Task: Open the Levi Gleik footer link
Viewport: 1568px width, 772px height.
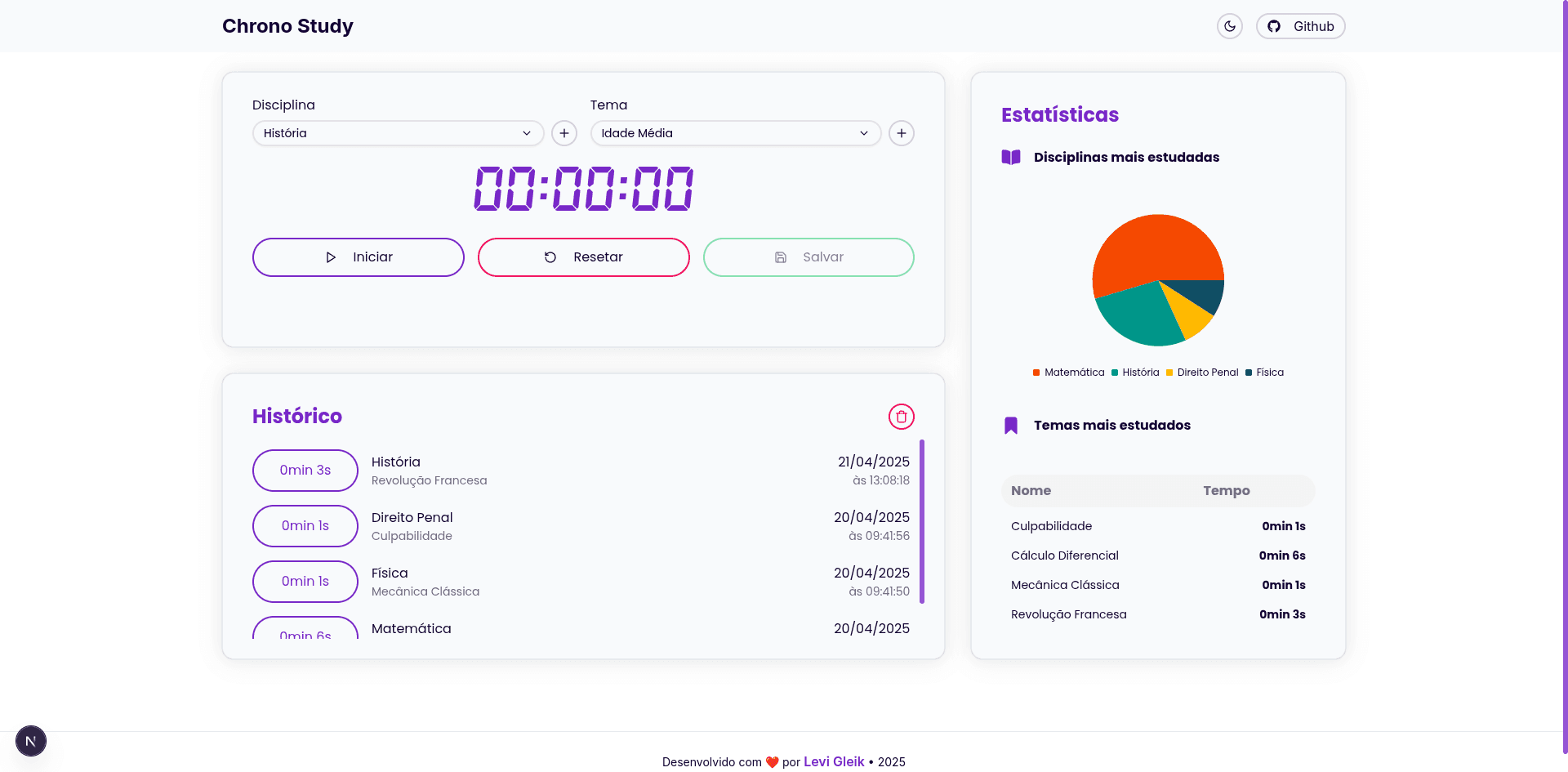Action: tap(834, 761)
